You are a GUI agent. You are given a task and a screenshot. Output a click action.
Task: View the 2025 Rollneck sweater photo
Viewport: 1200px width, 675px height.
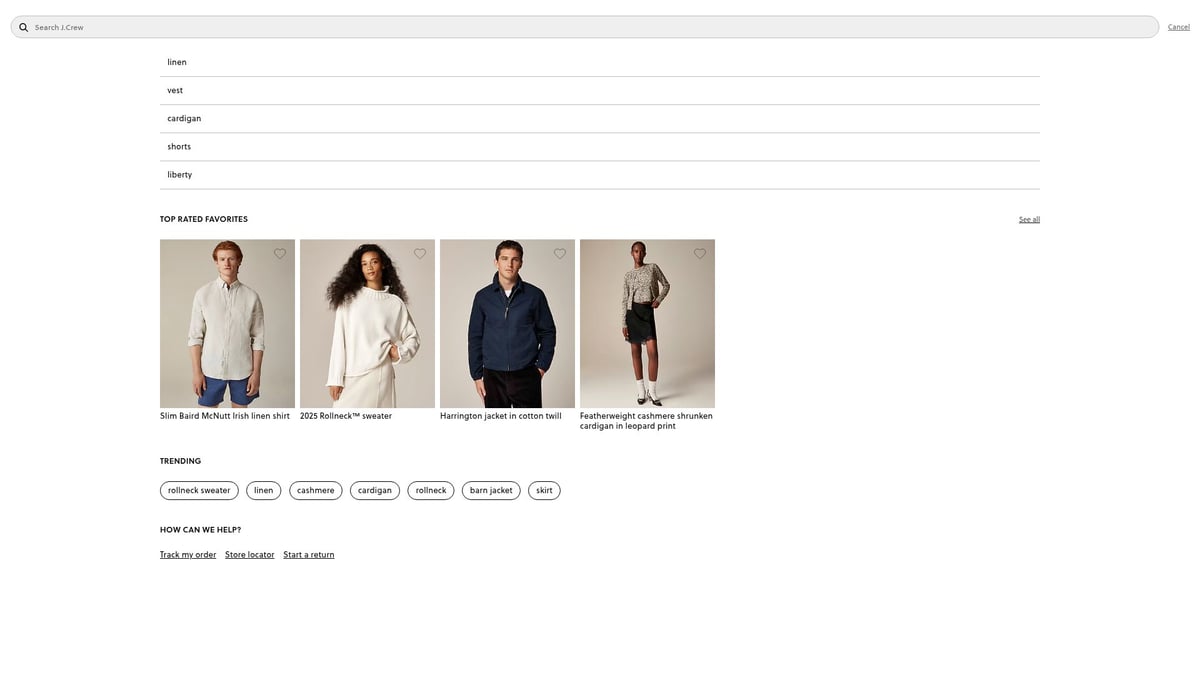pos(367,323)
